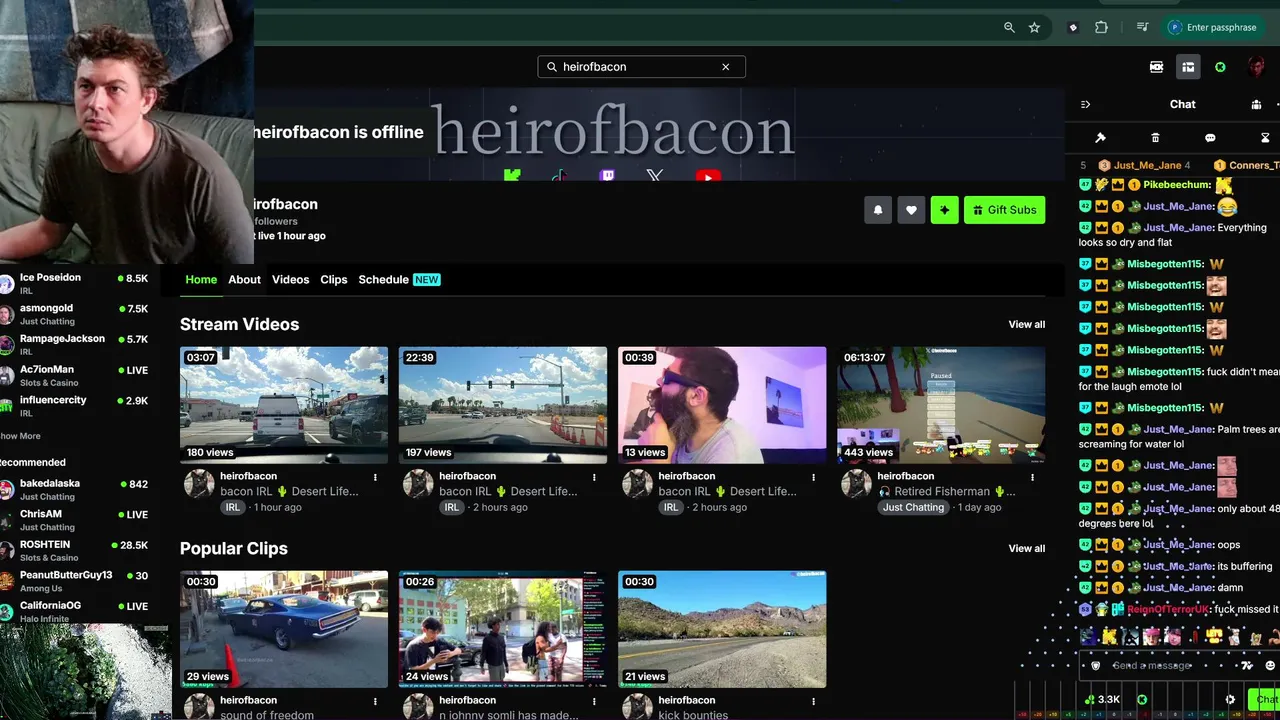Click the highlighted dashboard icon in Kick header
This screenshot has width=1280, height=720.
(1188, 67)
